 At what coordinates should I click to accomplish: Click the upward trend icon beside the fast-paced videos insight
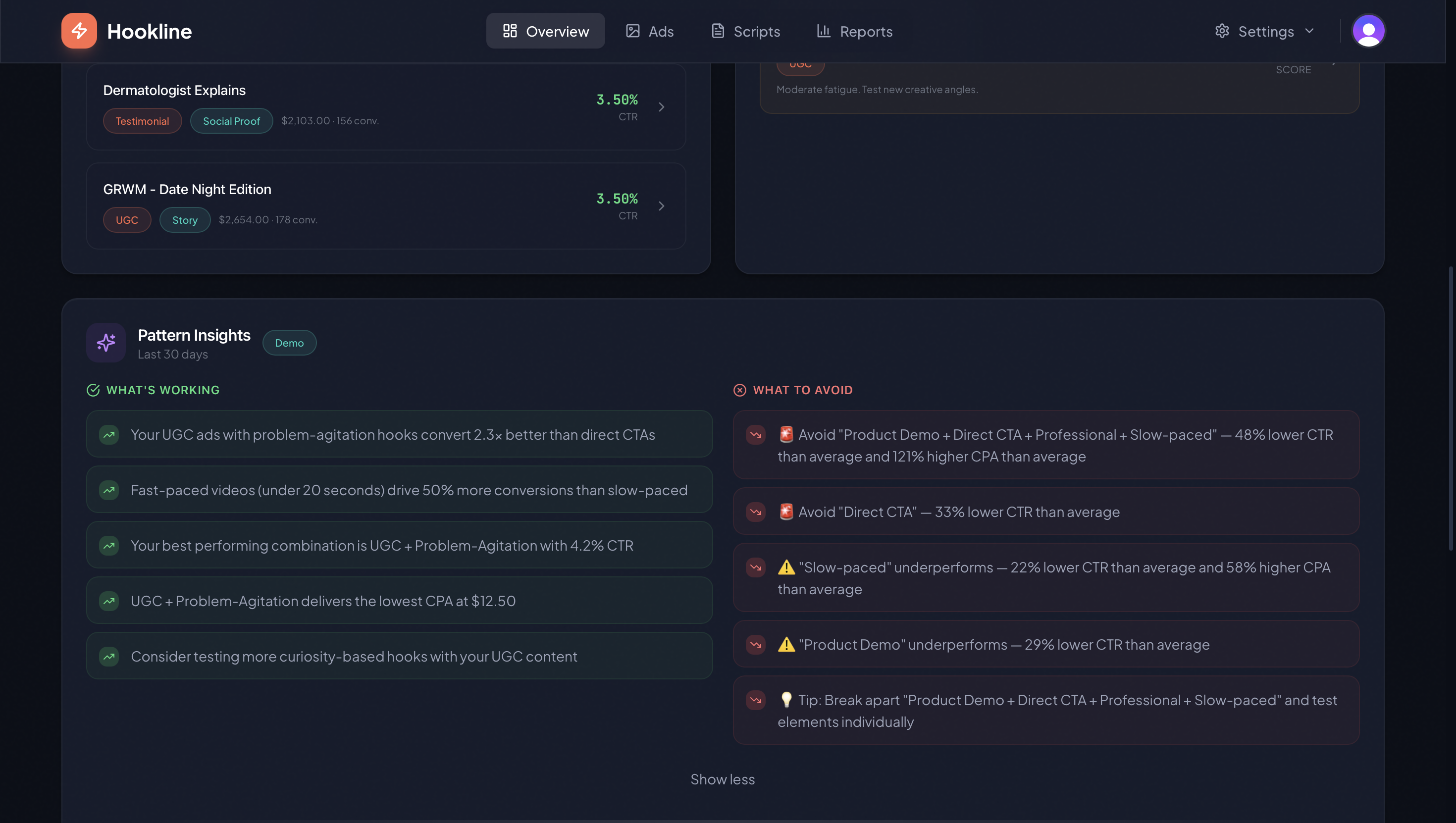(109, 490)
